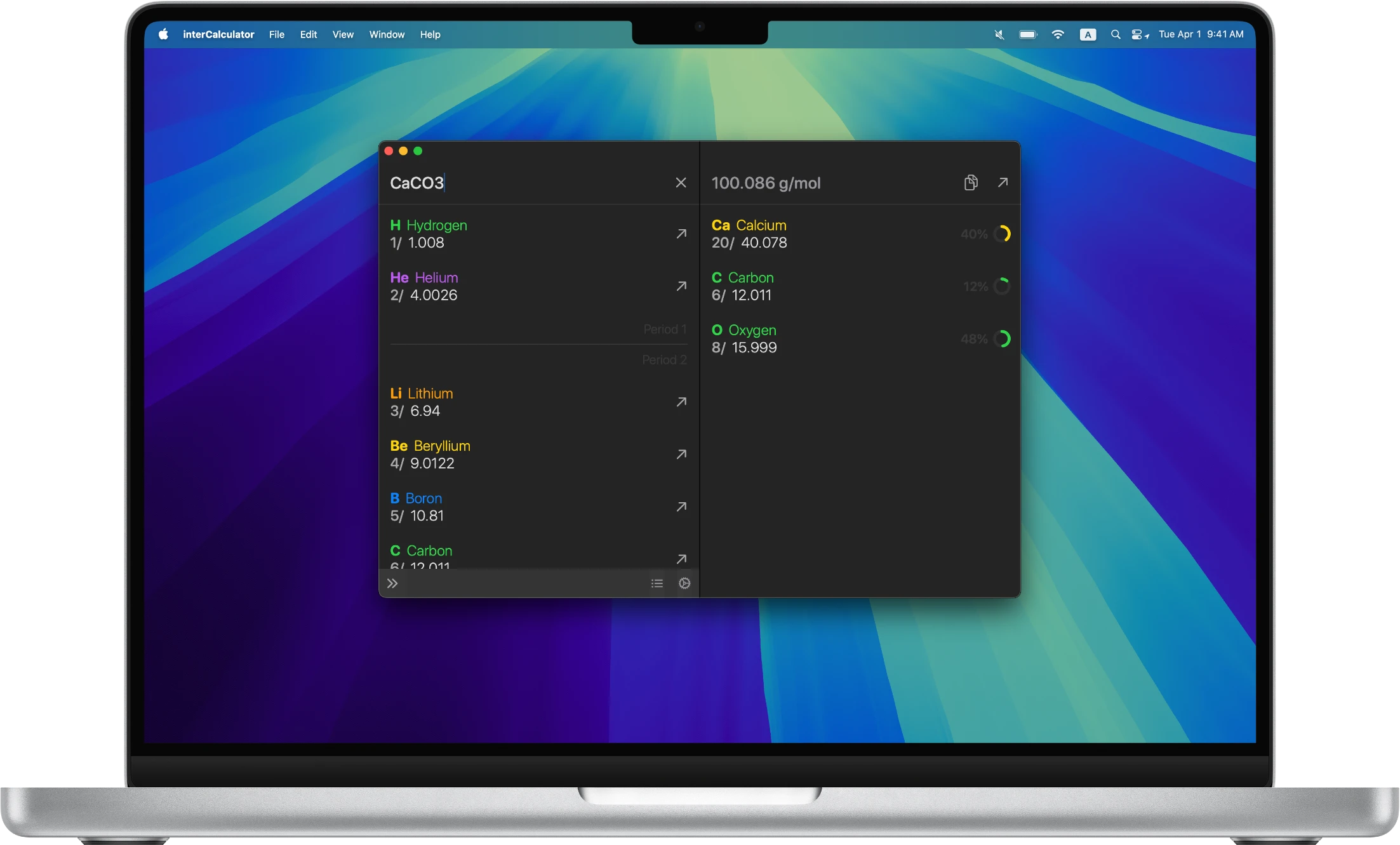
Task: Open Beryllium element details arrow
Action: coord(681,455)
